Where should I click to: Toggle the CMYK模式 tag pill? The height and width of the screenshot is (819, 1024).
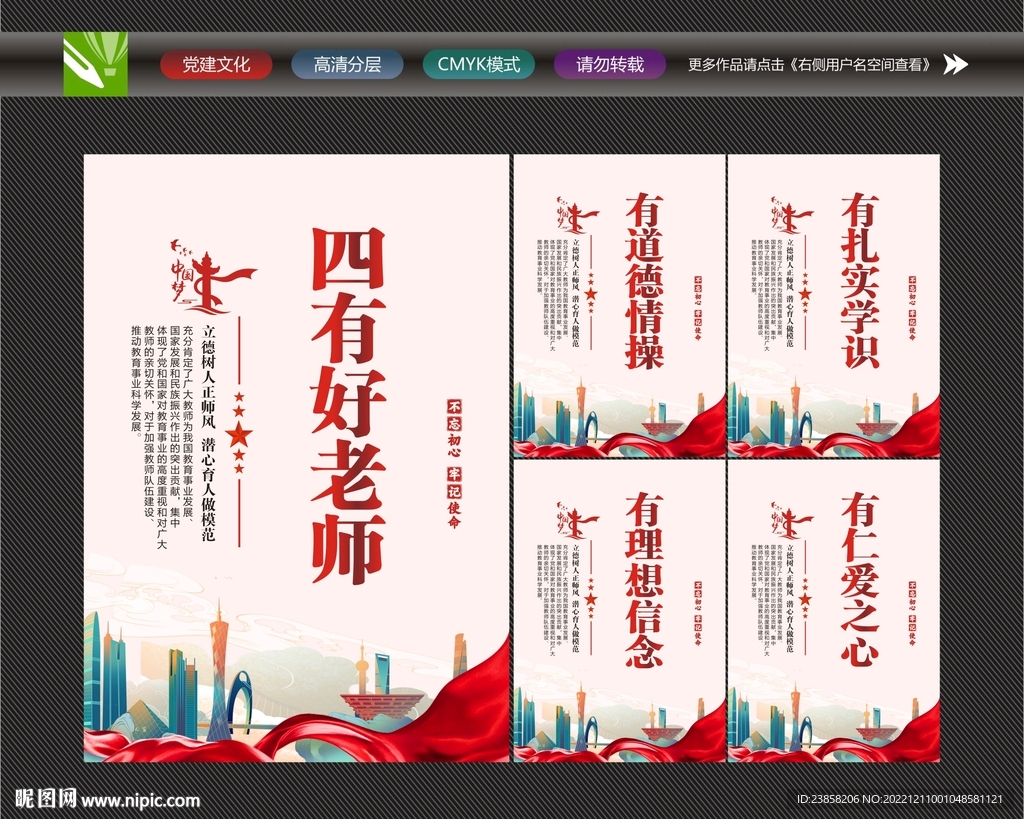[x=480, y=65]
